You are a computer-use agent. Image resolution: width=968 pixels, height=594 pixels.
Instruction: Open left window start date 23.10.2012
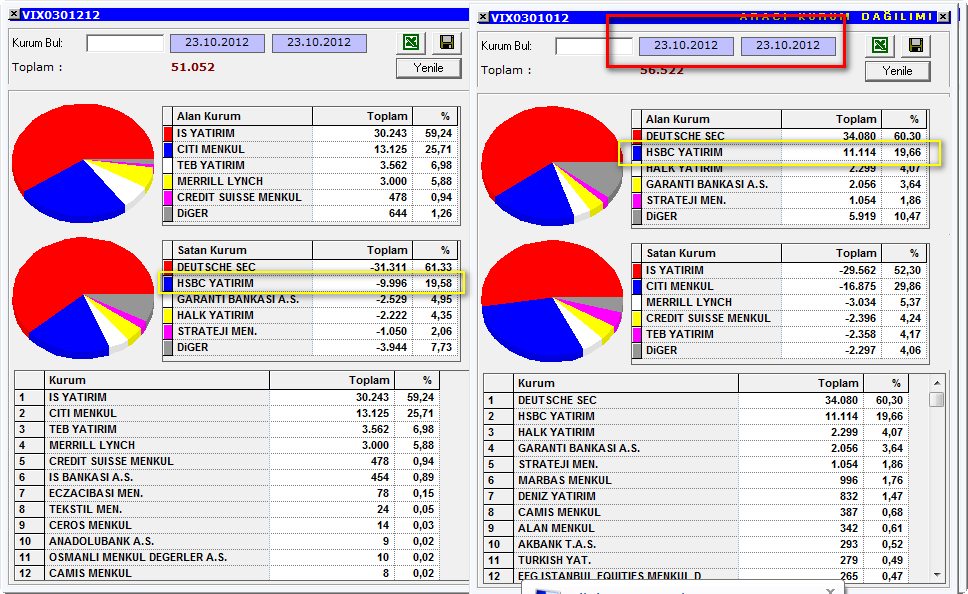[217, 43]
